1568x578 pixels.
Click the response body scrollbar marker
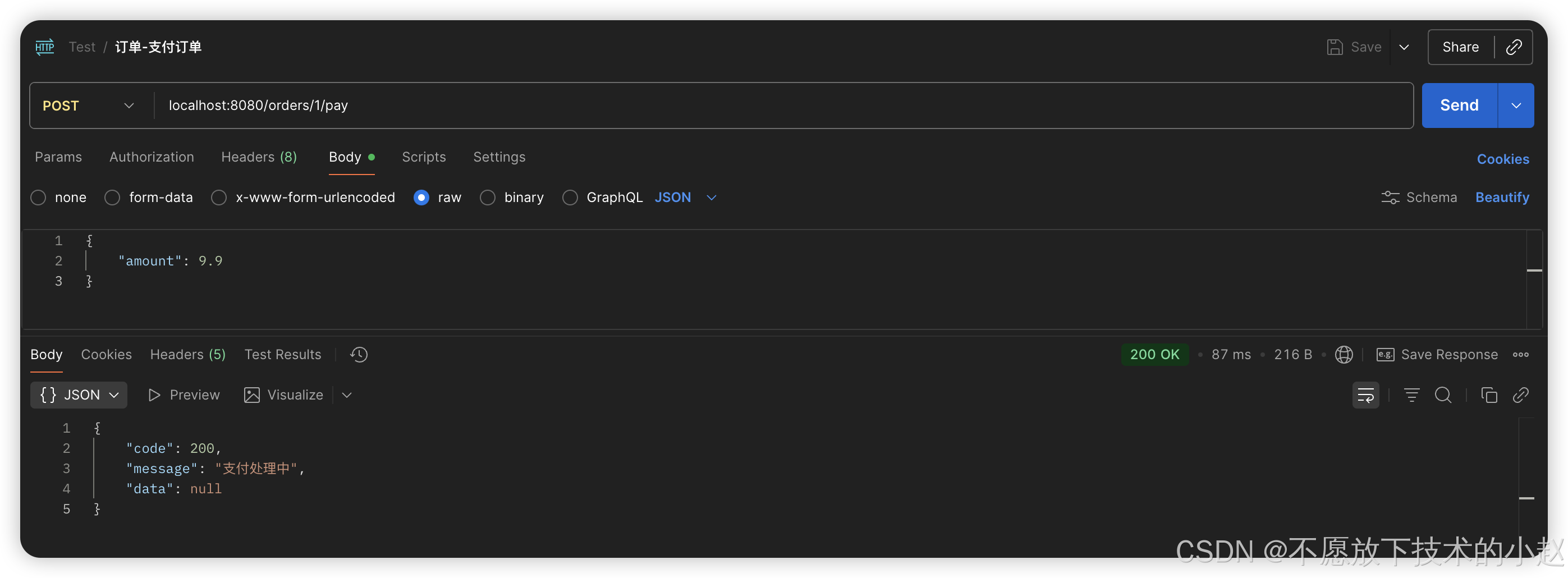click(1526, 498)
